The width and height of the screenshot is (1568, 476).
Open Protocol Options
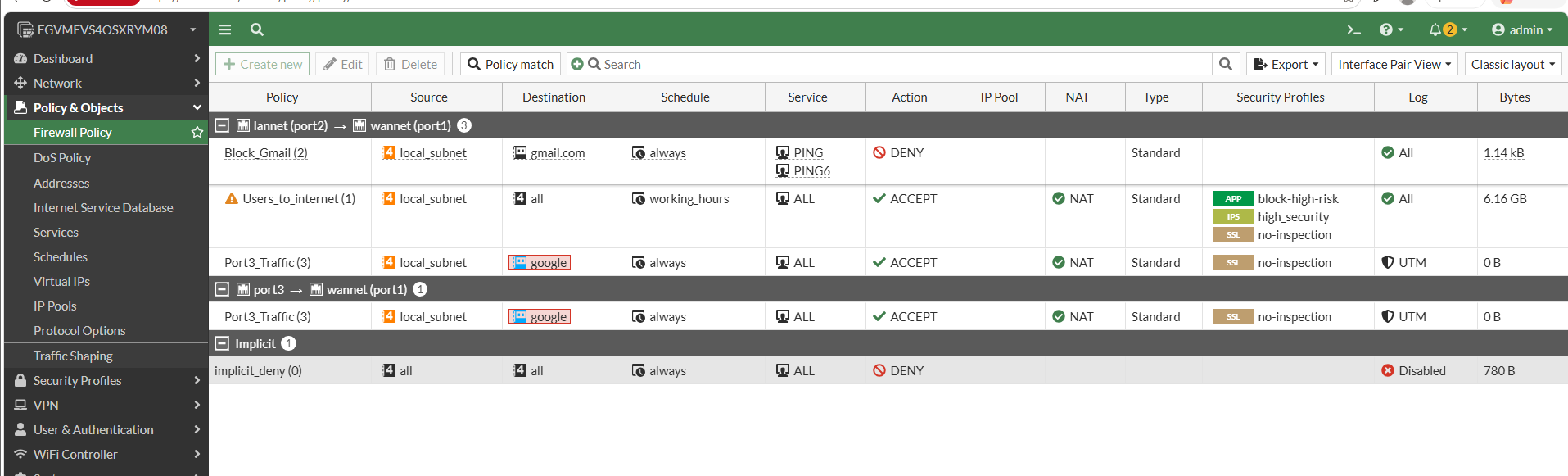tap(79, 330)
